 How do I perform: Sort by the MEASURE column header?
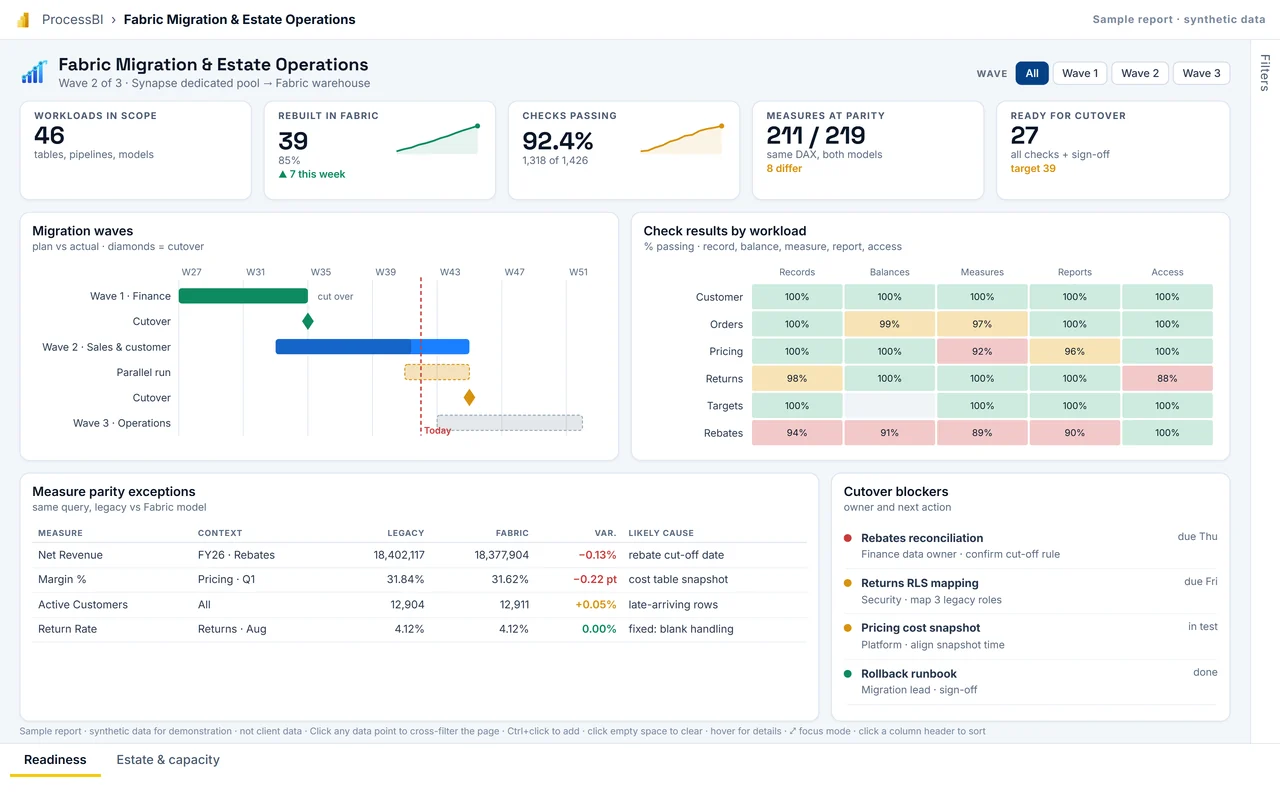point(60,533)
